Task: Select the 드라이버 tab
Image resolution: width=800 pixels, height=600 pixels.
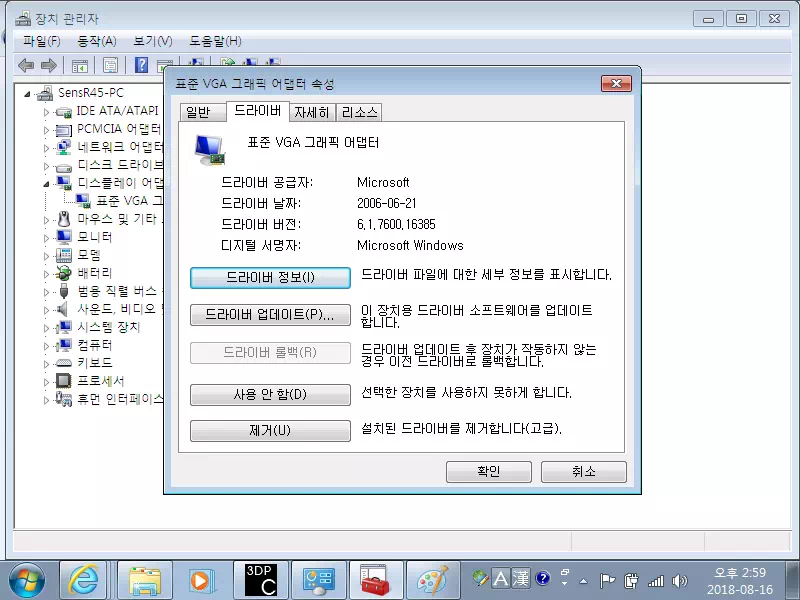Action: (258, 111)
